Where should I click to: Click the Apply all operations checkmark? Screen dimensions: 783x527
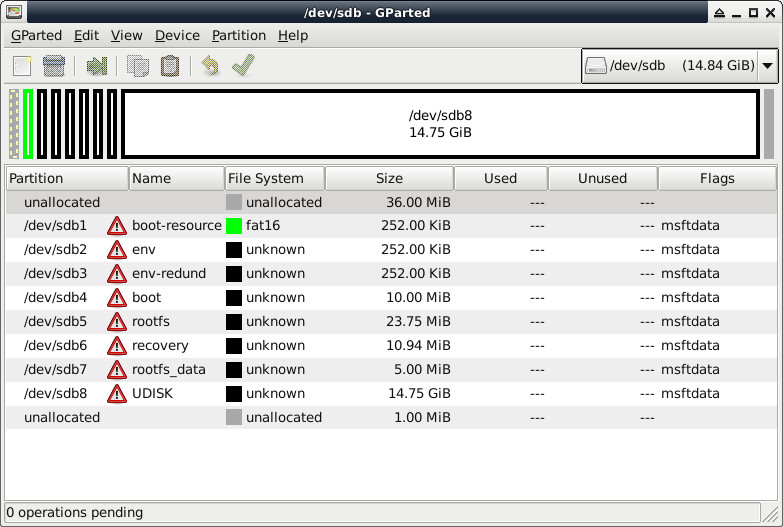click(242, 66)
